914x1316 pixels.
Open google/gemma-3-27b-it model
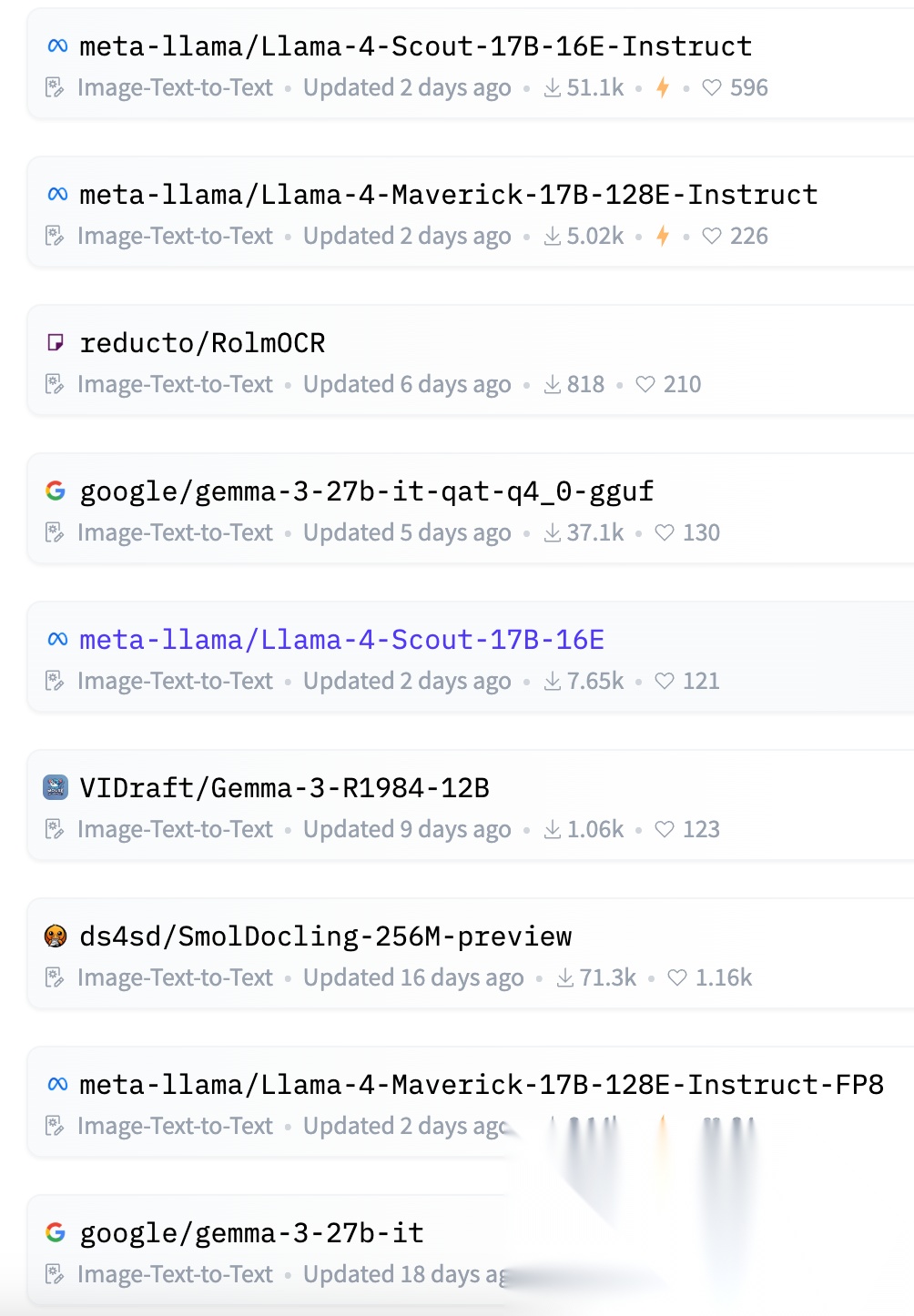point(251,1233)
